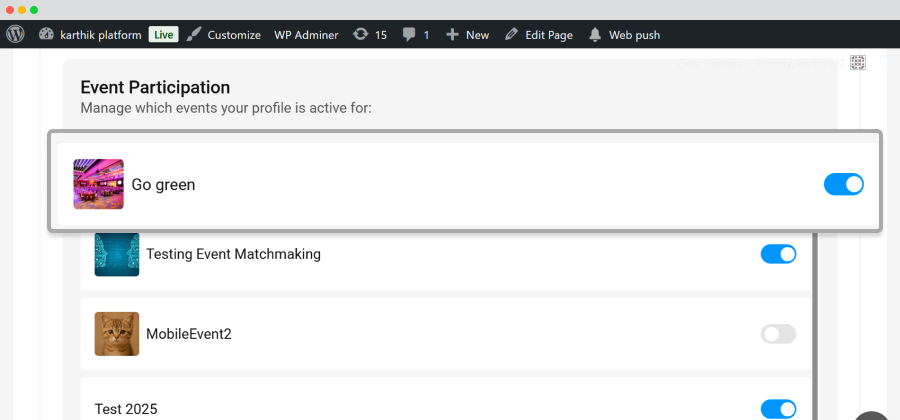Viewport: 900px width, 420px height.
Task: Click Testing Event Matchmaking thumbnail image
Action: (117, 254)
